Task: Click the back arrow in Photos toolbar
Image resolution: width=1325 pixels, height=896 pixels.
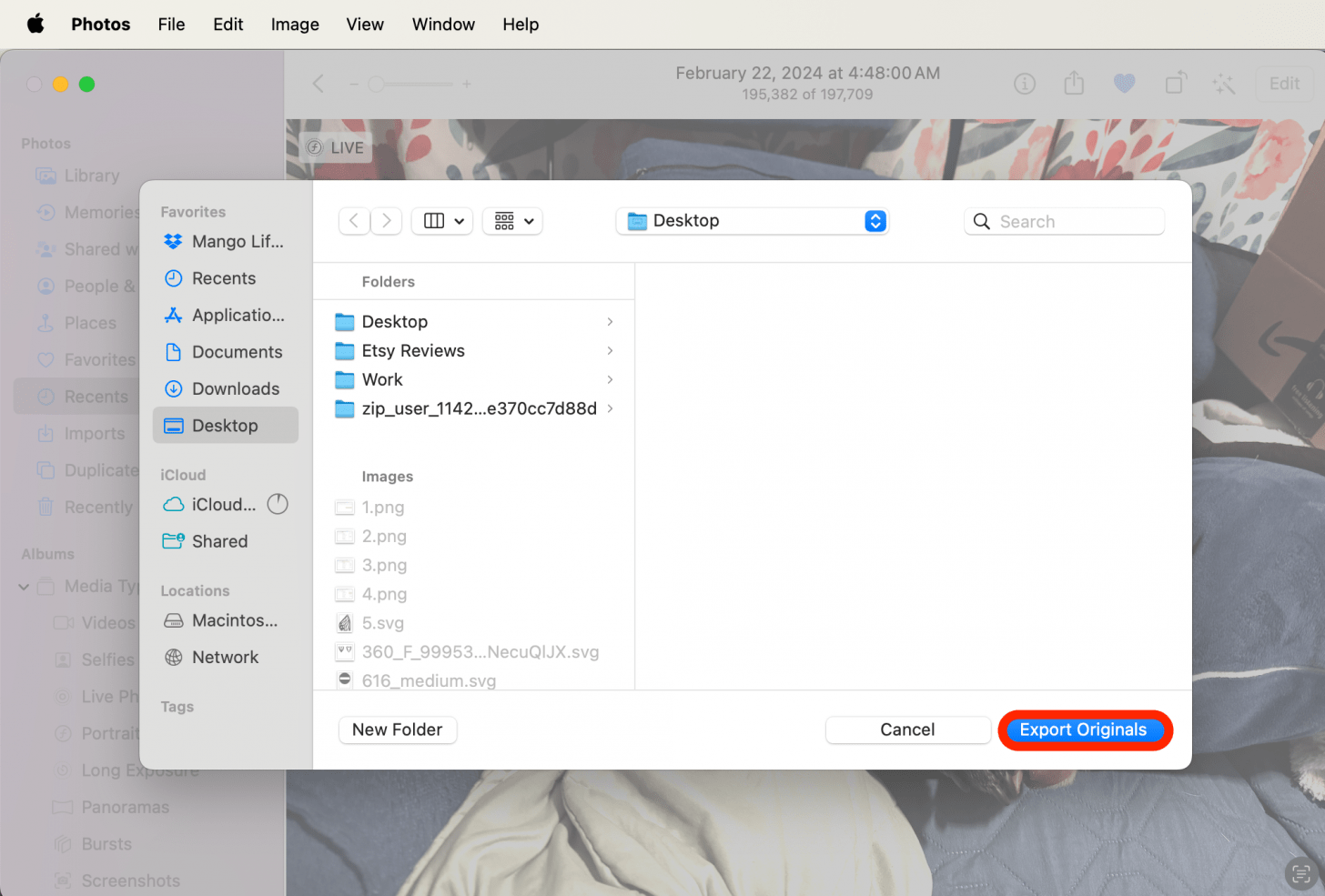Action: [x=319, y=84]
